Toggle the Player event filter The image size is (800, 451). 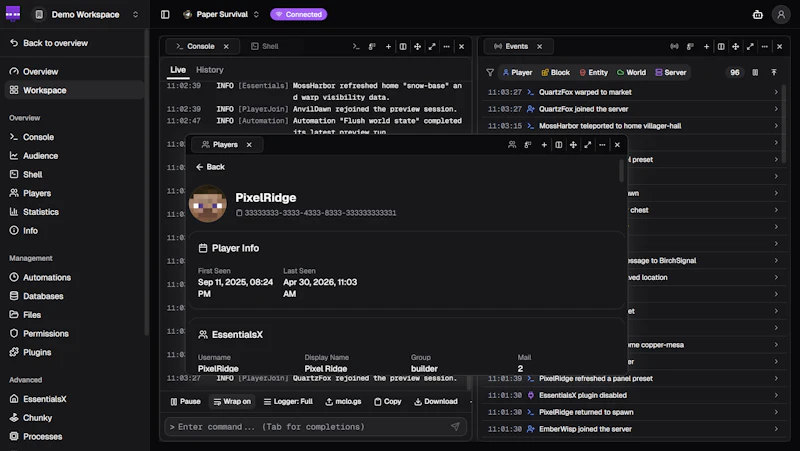click(517, 72)
